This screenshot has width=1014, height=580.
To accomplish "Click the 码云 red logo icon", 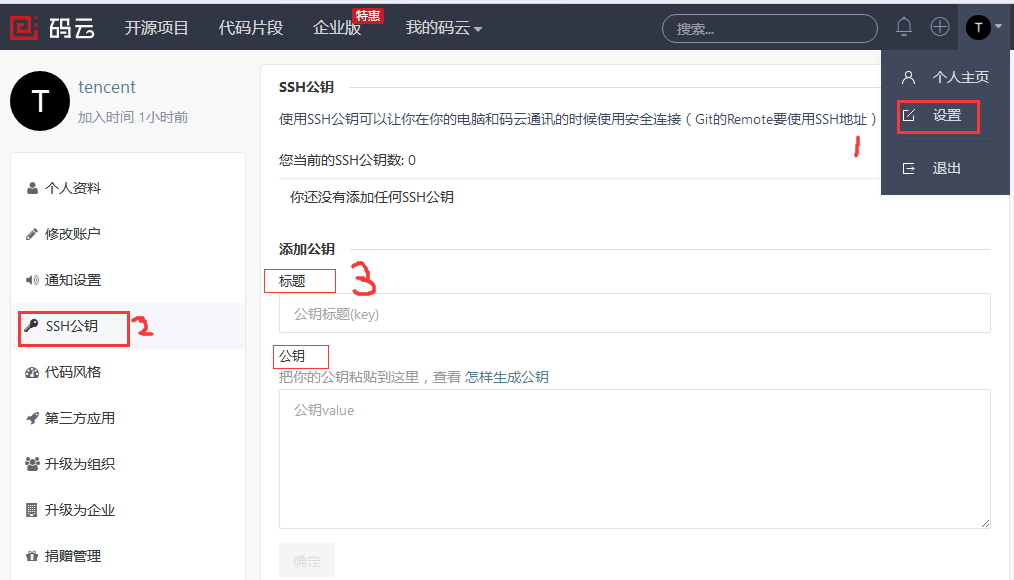I will pyautogui.click(x=24, y=27).
